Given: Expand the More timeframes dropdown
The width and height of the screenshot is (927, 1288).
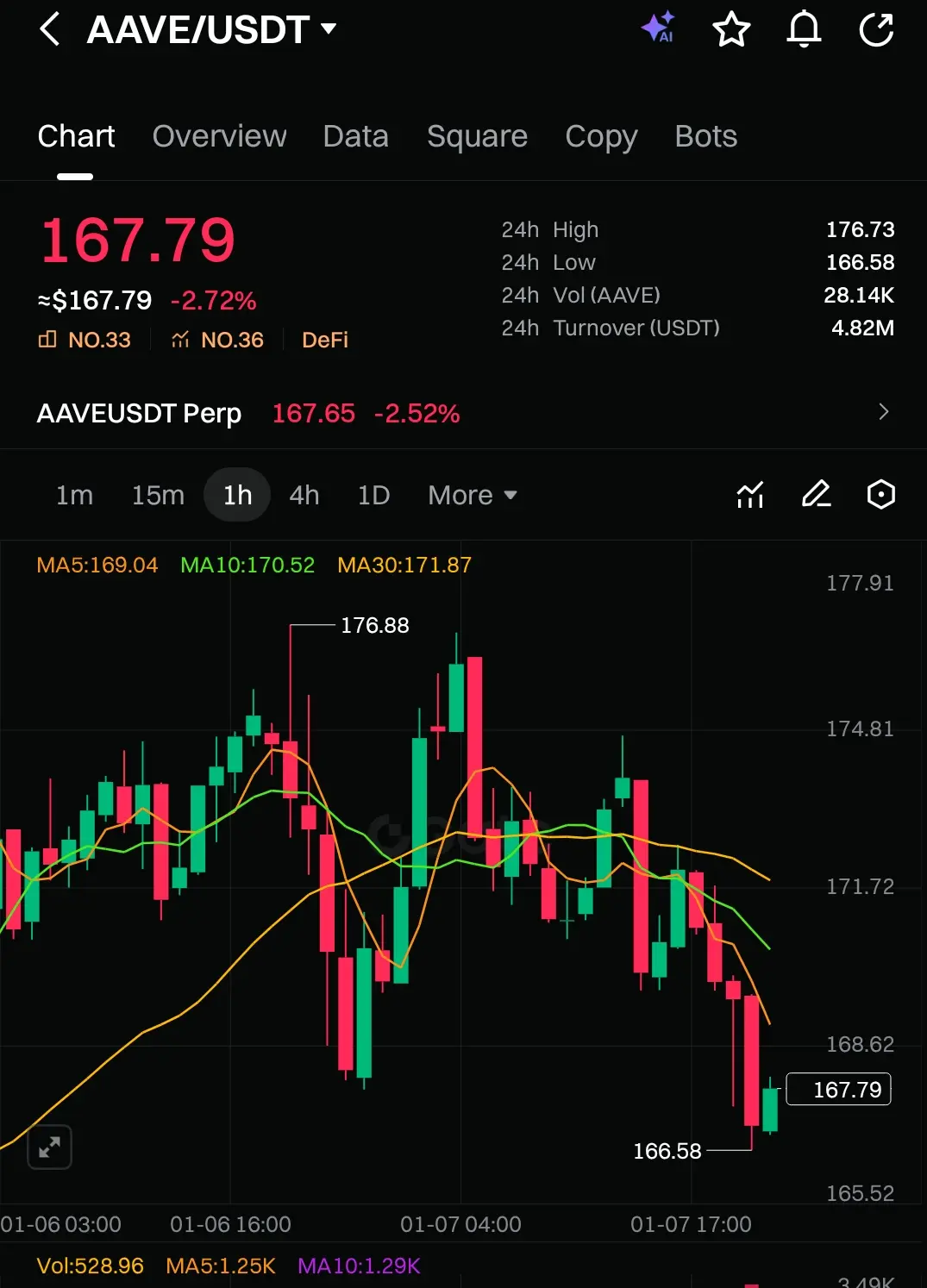Looking at the screenshot, I should pyautogui.click(x=473, y=495).
